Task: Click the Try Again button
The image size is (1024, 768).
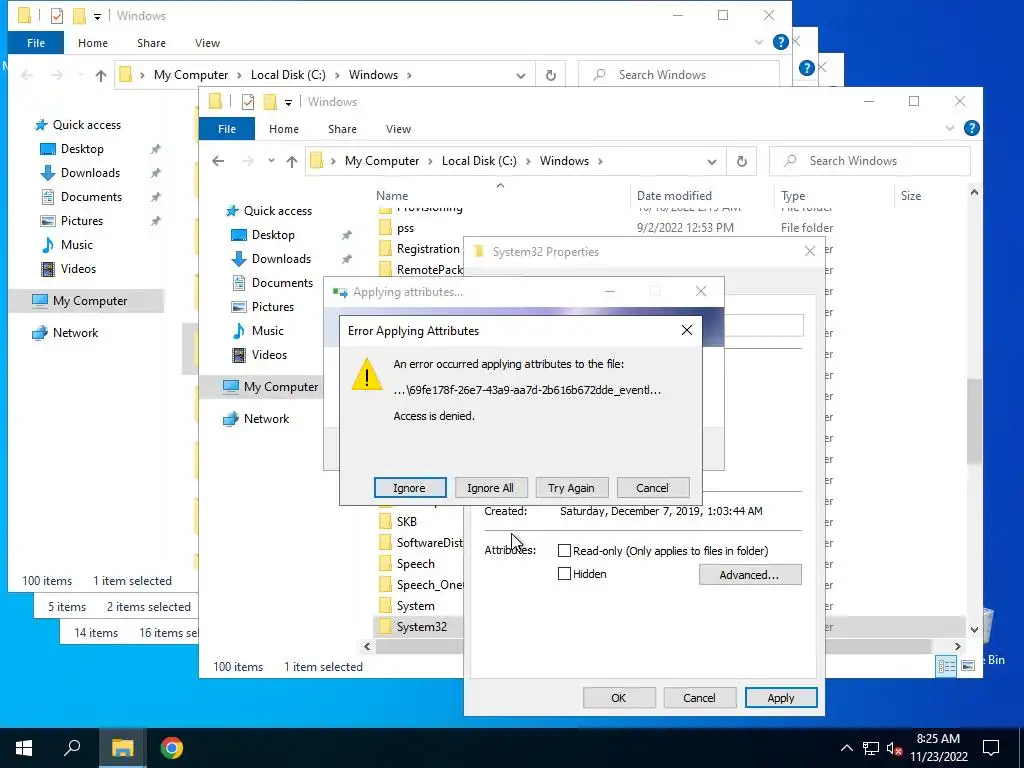Action: [x=571, y=488]
